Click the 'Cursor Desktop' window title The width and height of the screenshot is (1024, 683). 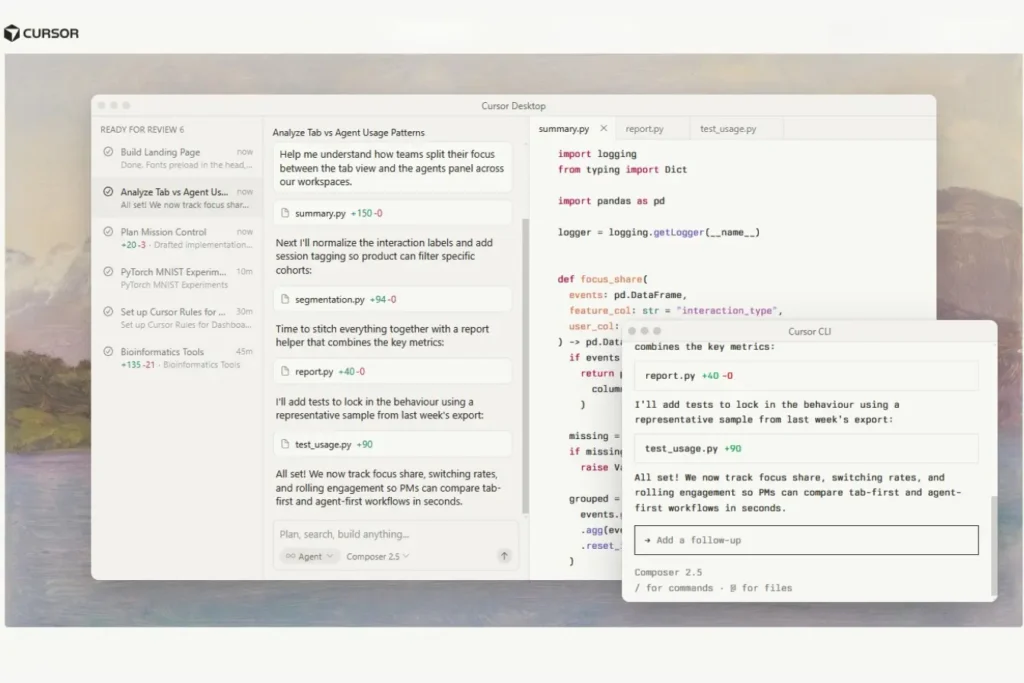513,106
